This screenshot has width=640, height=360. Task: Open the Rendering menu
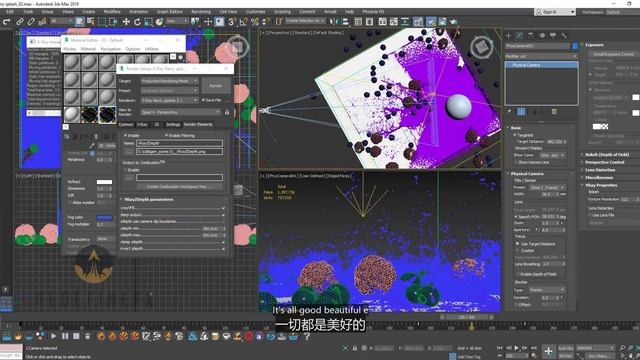(x=201, y=12)
